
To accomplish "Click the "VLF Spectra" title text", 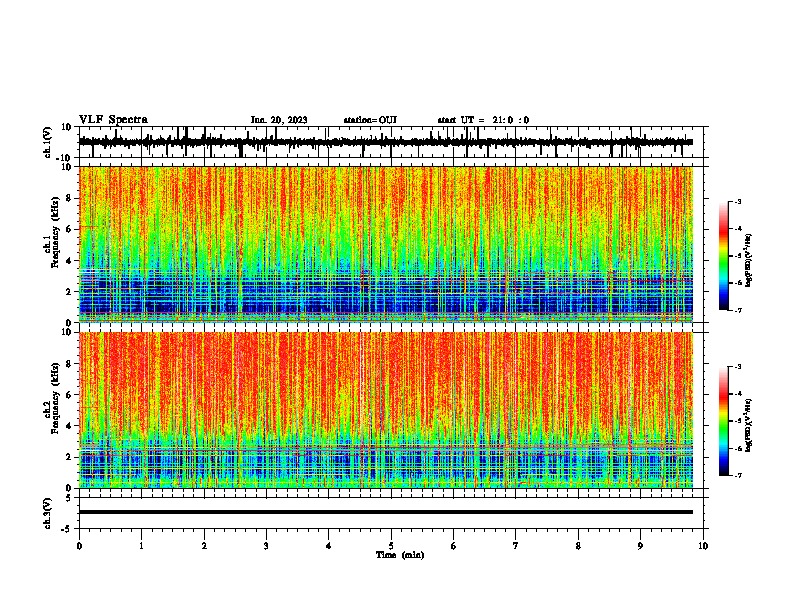I will (x=113, y=119).
